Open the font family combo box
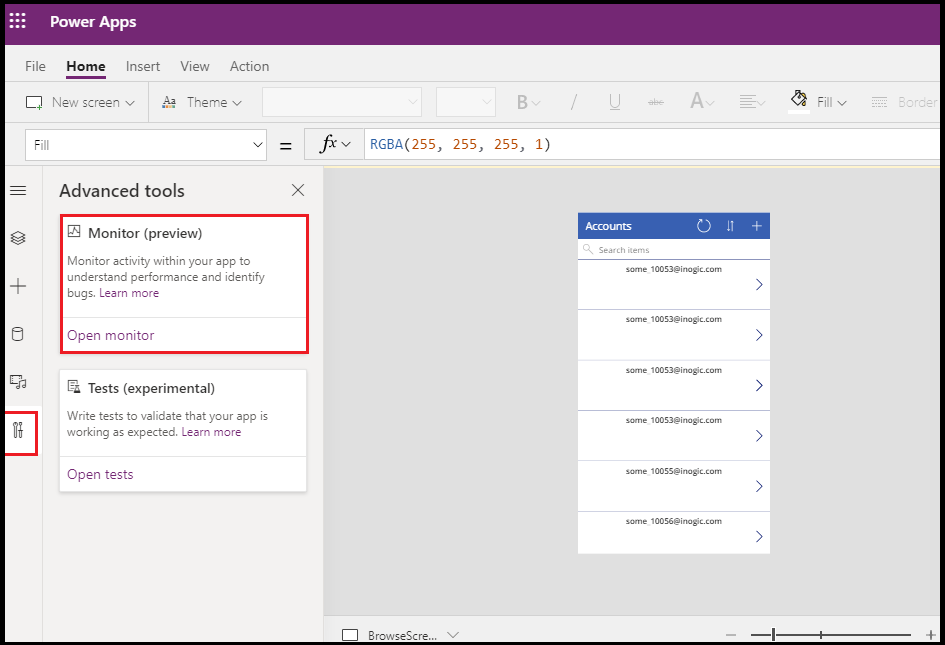Screen dimensions: 945x645 342,102
